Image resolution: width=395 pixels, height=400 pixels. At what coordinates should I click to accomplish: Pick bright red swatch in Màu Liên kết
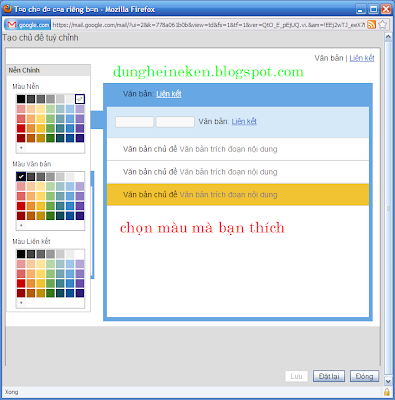(21, 283)
